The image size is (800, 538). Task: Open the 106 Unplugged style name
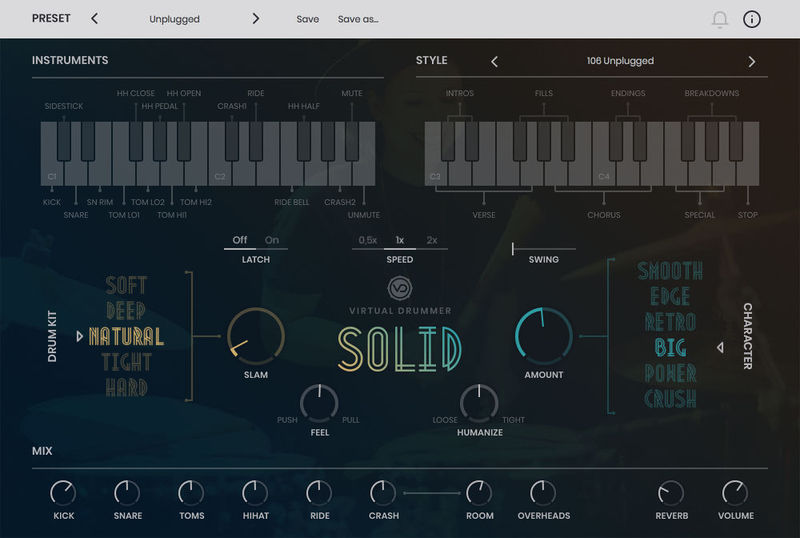coord(620,61)
